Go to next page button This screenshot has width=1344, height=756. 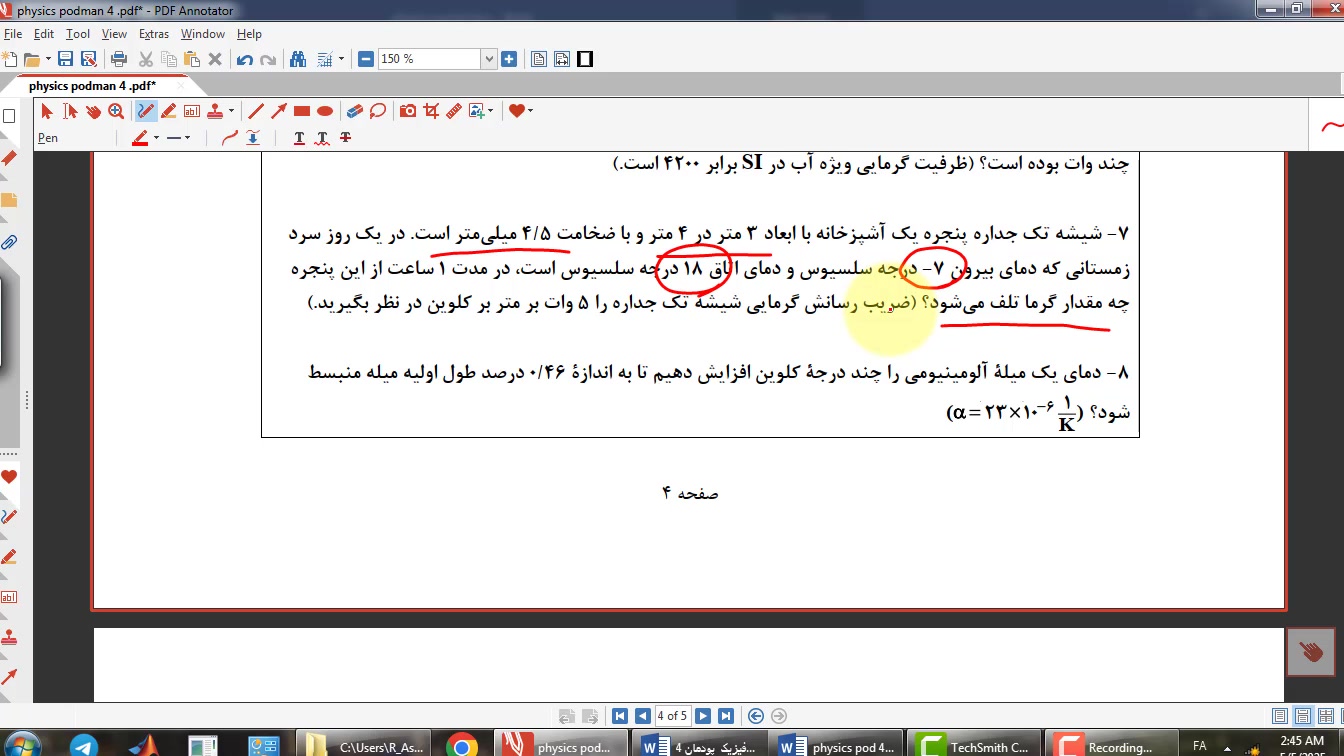tap(703, 716)
